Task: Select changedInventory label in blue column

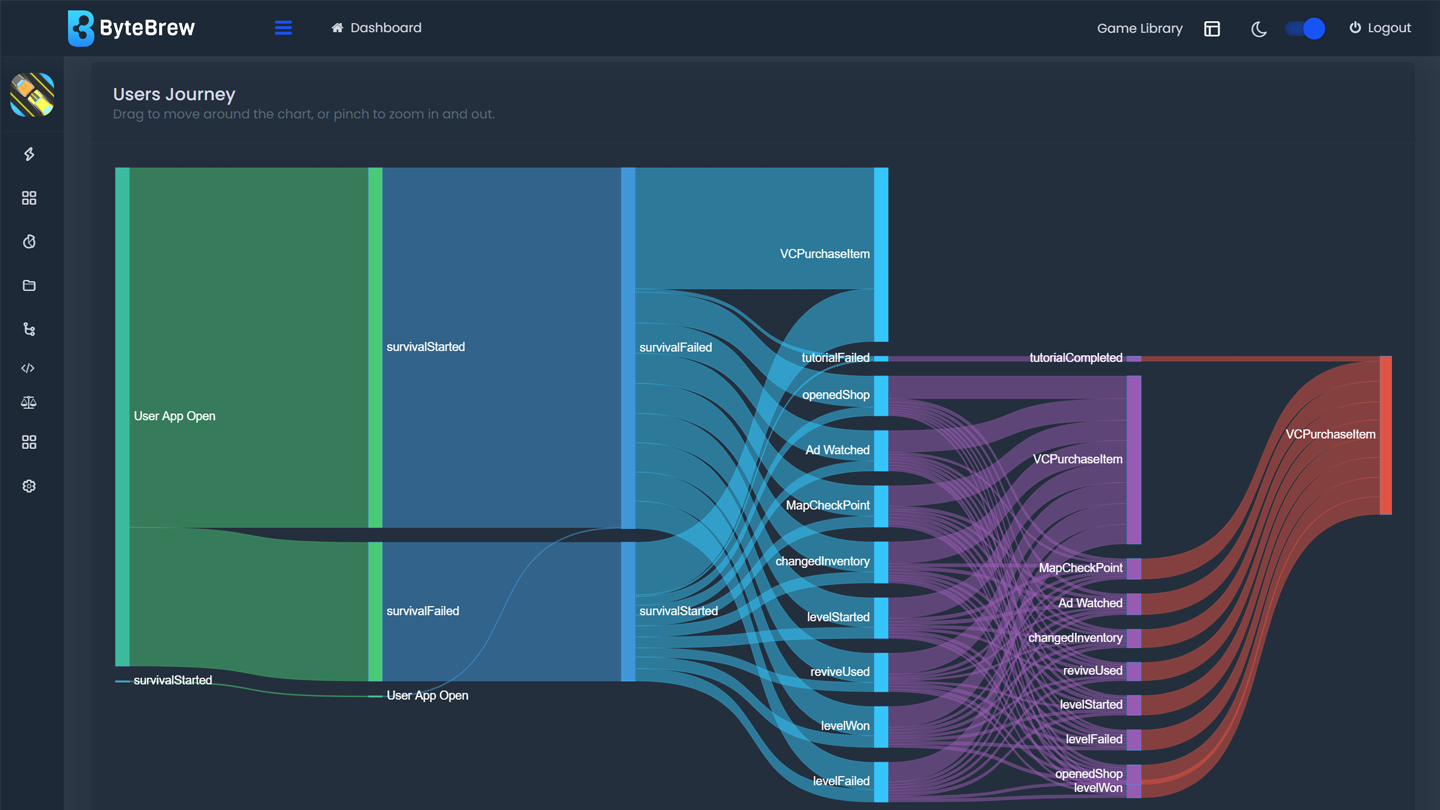Action: [x=823, y=561]
